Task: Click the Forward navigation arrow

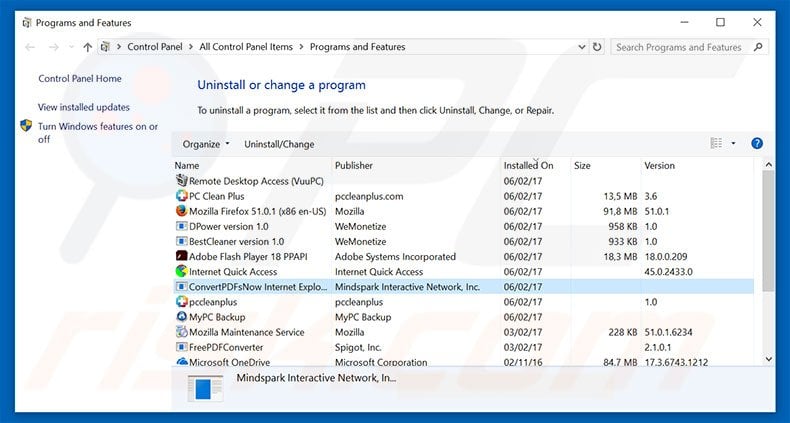Action: pyautogui.click(x=54, y=47)
